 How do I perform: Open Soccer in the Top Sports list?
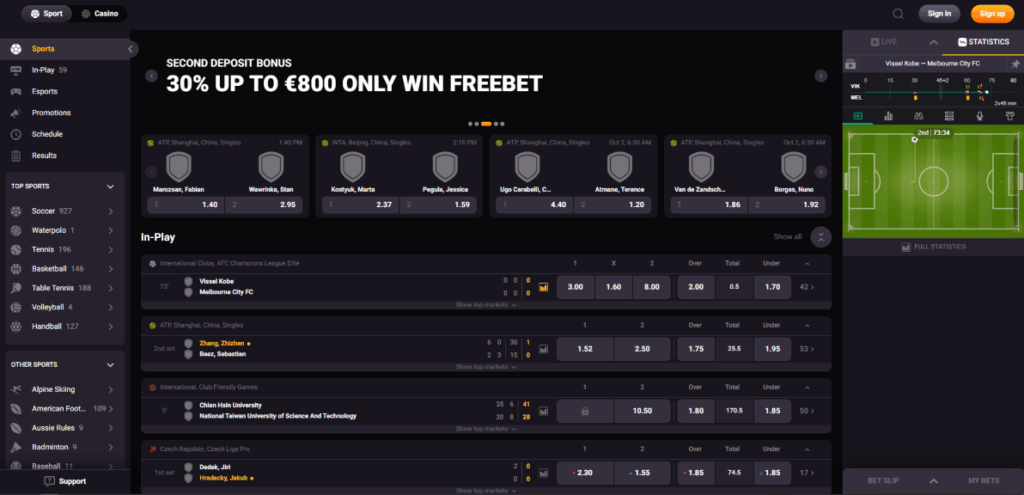coord(42,211)
